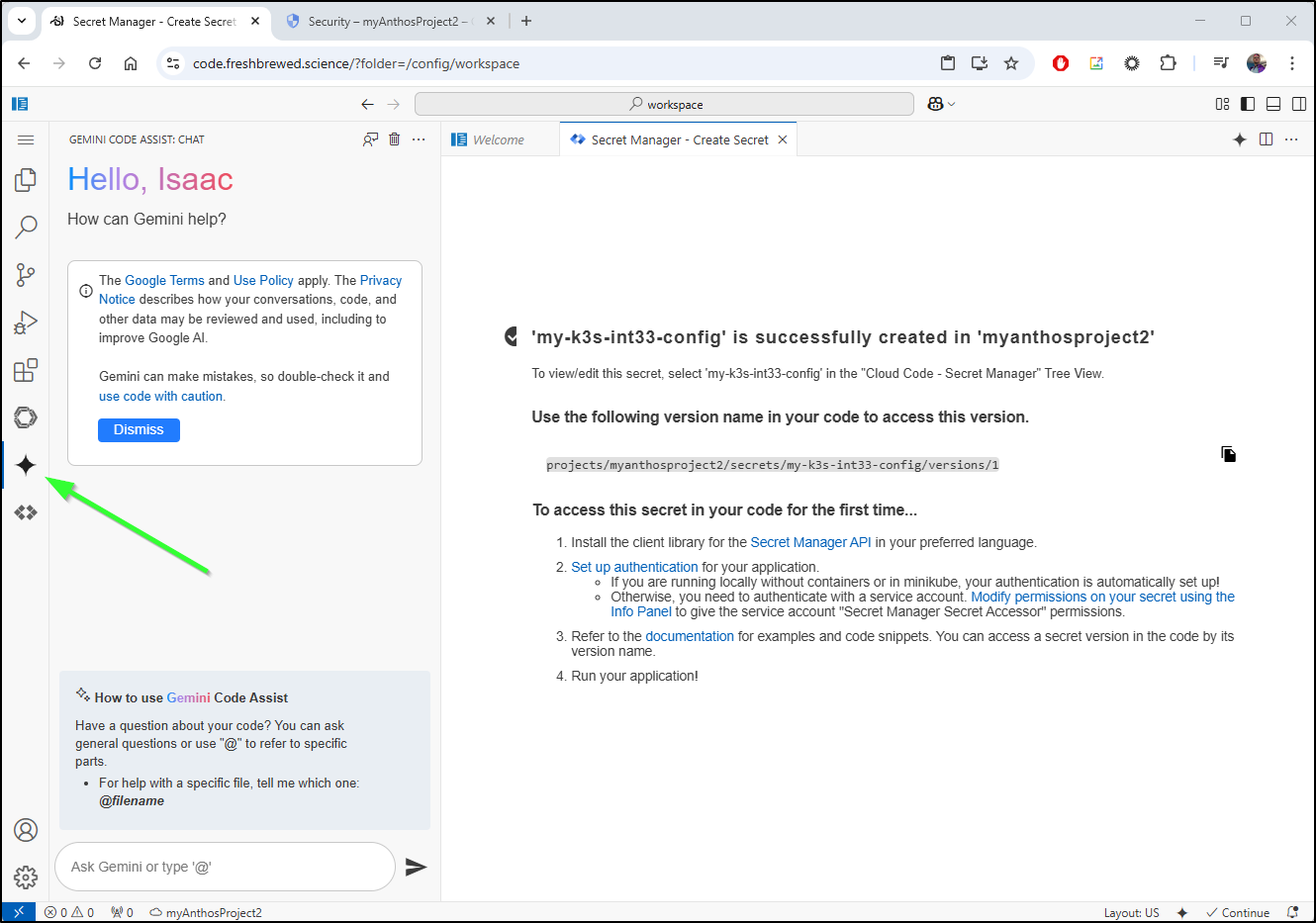Bookmark this page with the star icon
The height and width of the screenshot is (923, 1316).
[x=1010, y=63]
